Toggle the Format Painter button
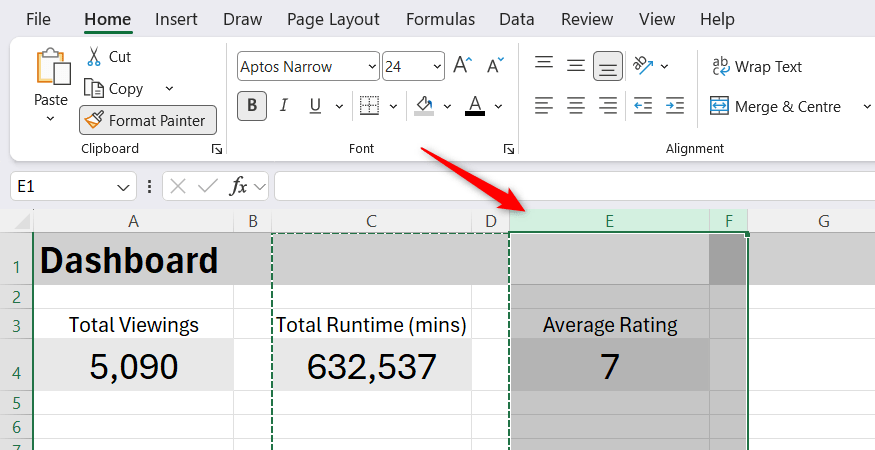The height and width of the screenshot is (450, 875). pos(148,120)
